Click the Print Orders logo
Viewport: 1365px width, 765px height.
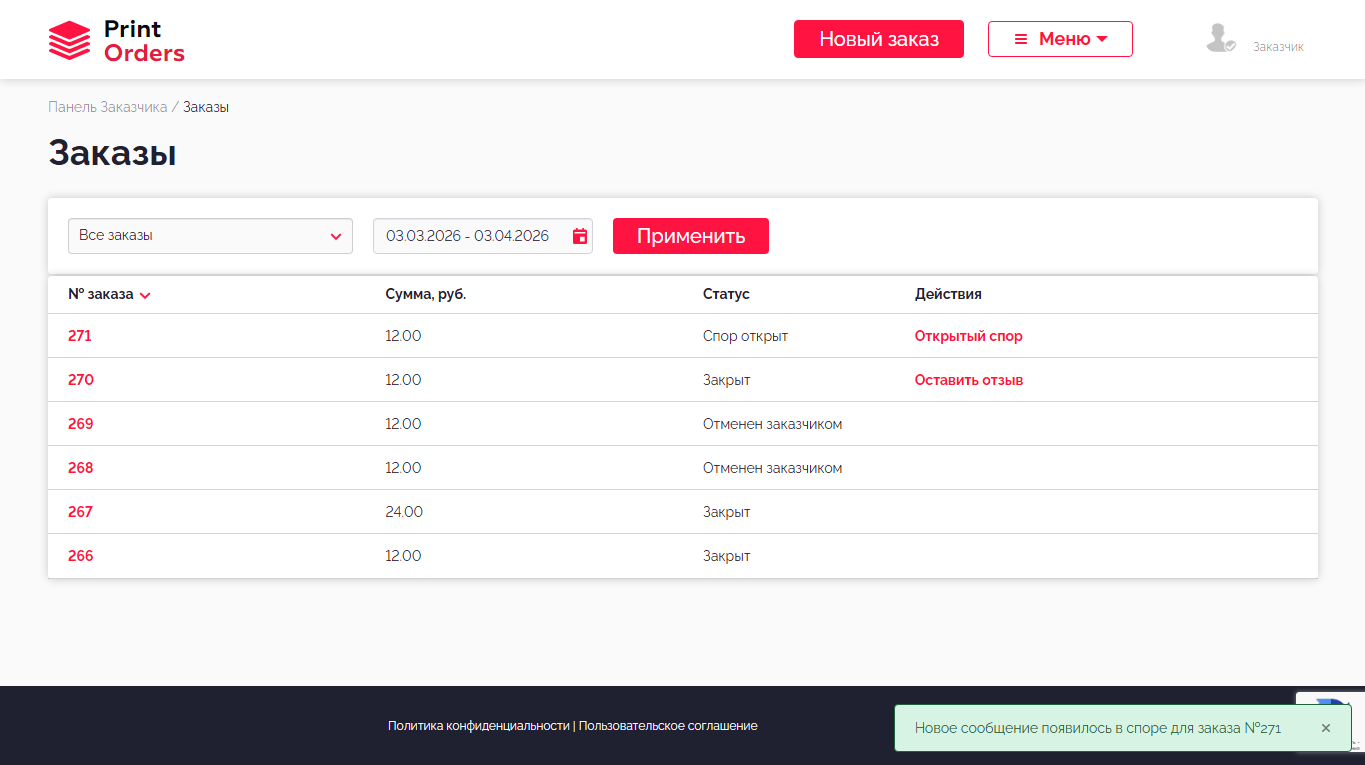(x=116, y=41)
